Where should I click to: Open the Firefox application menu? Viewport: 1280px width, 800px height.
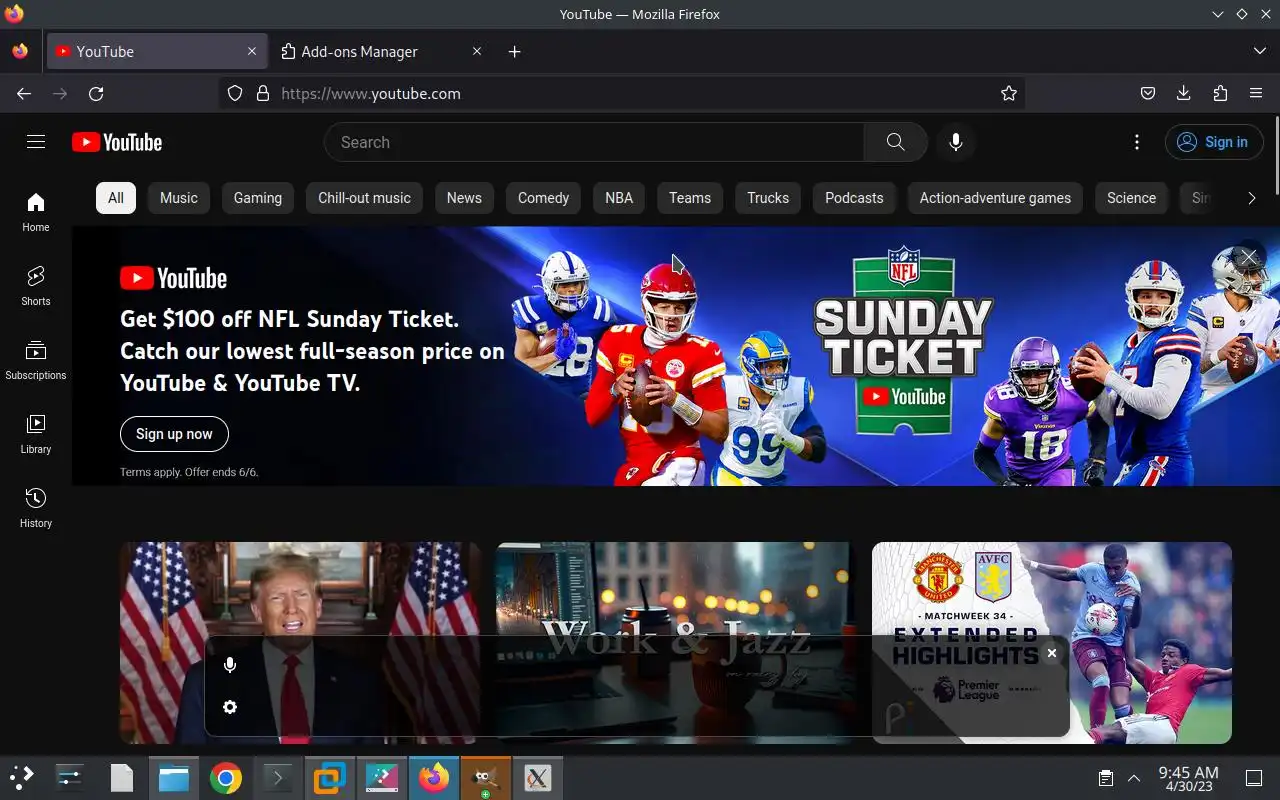point(1256,93)
